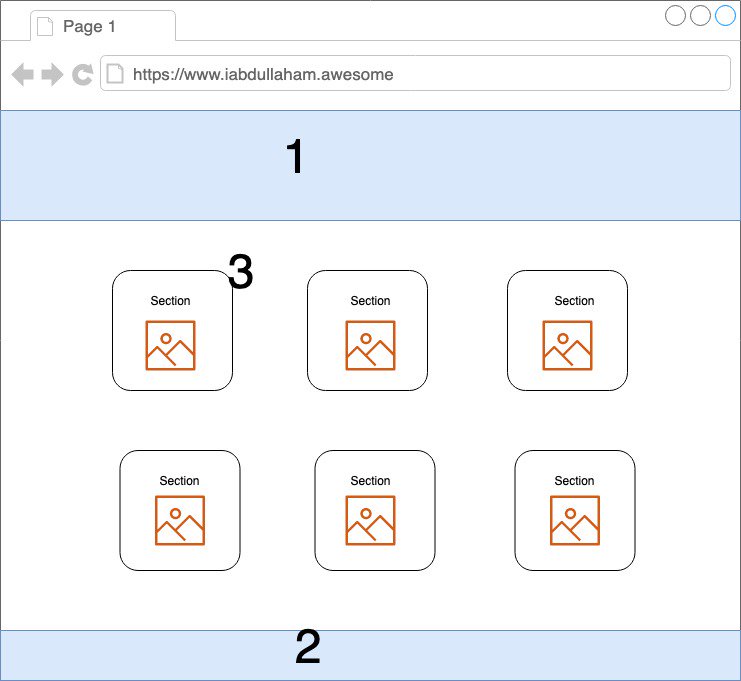Screen dimensions: 741x681
Task: Open the image placeholder in bottom-middle Section card
Action: 370,520
